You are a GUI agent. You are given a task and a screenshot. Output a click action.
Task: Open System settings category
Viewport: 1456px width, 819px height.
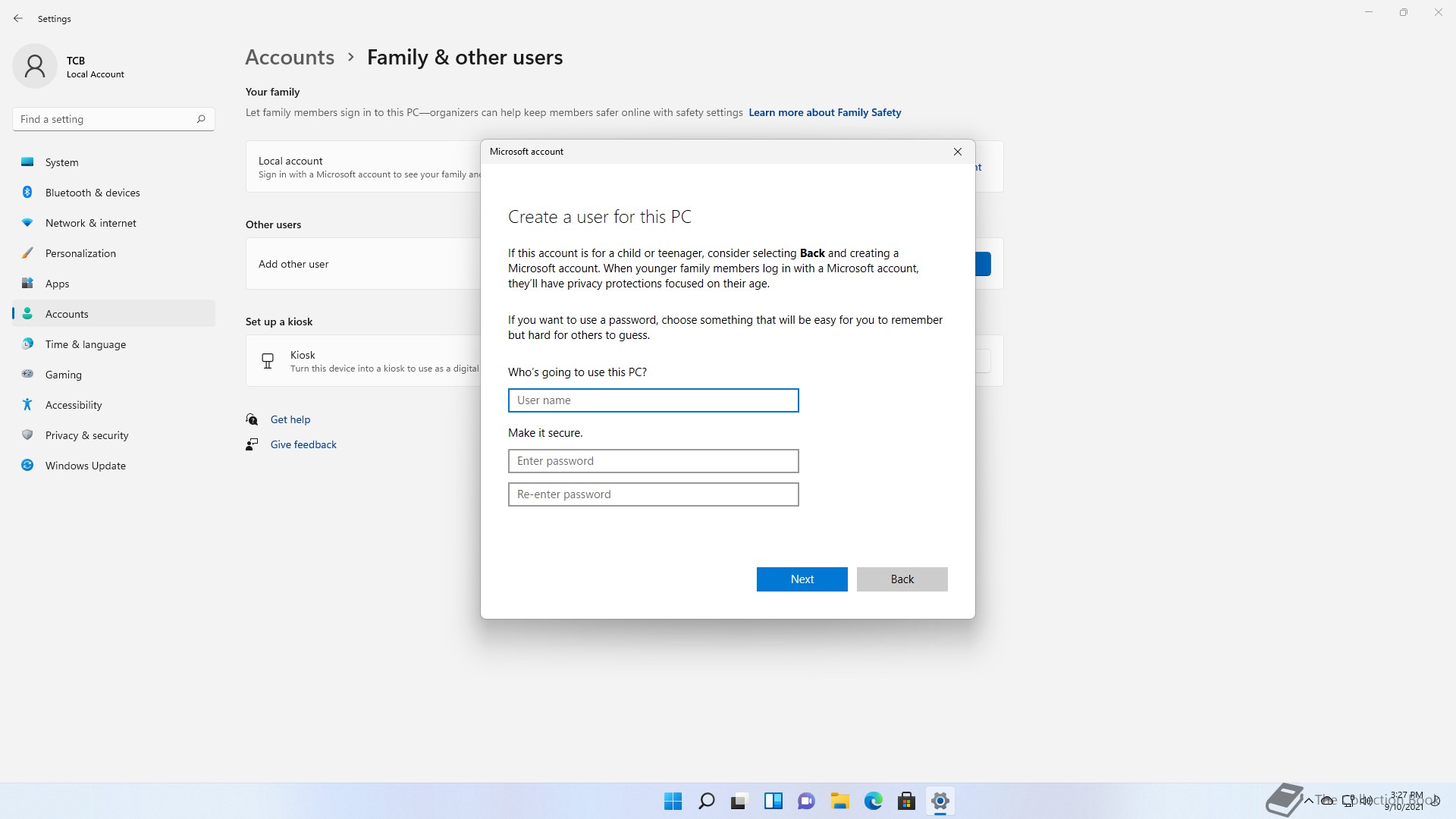click(x=114, y=162)
